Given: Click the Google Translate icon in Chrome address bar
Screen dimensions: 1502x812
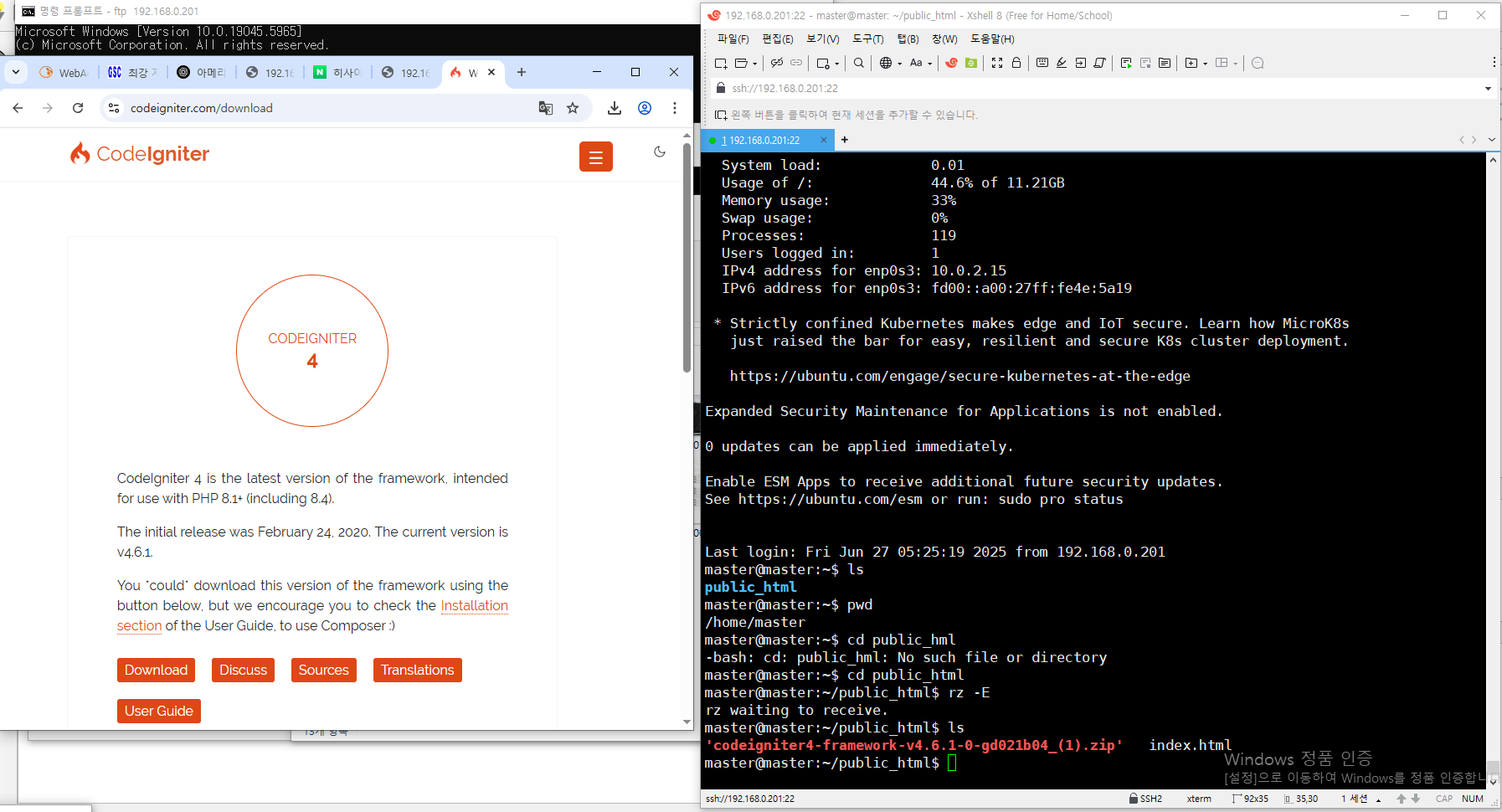Looking at the screenshot, I should click(x=546, y=108).
